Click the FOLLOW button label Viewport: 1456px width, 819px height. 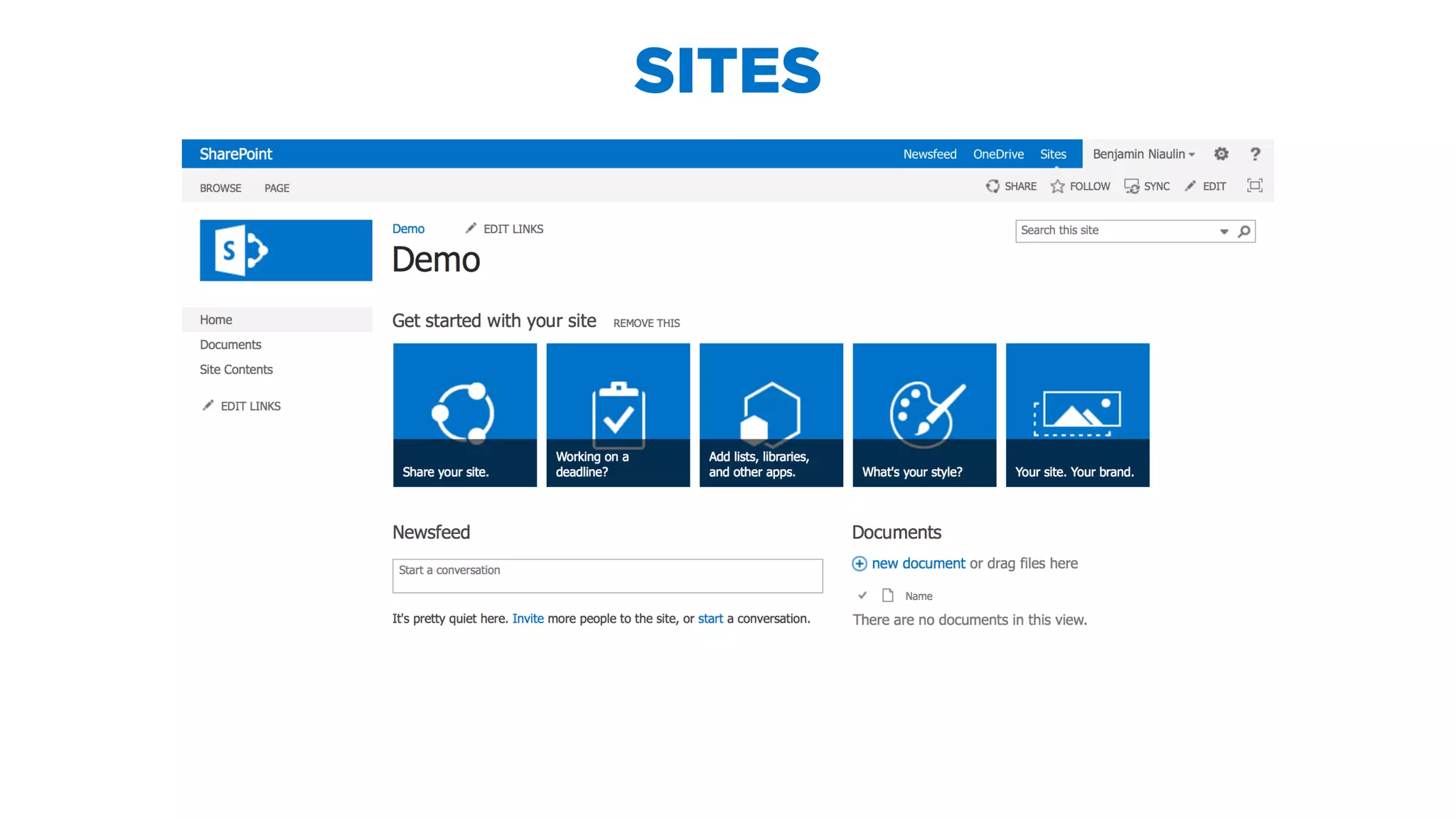[1090, 186]
